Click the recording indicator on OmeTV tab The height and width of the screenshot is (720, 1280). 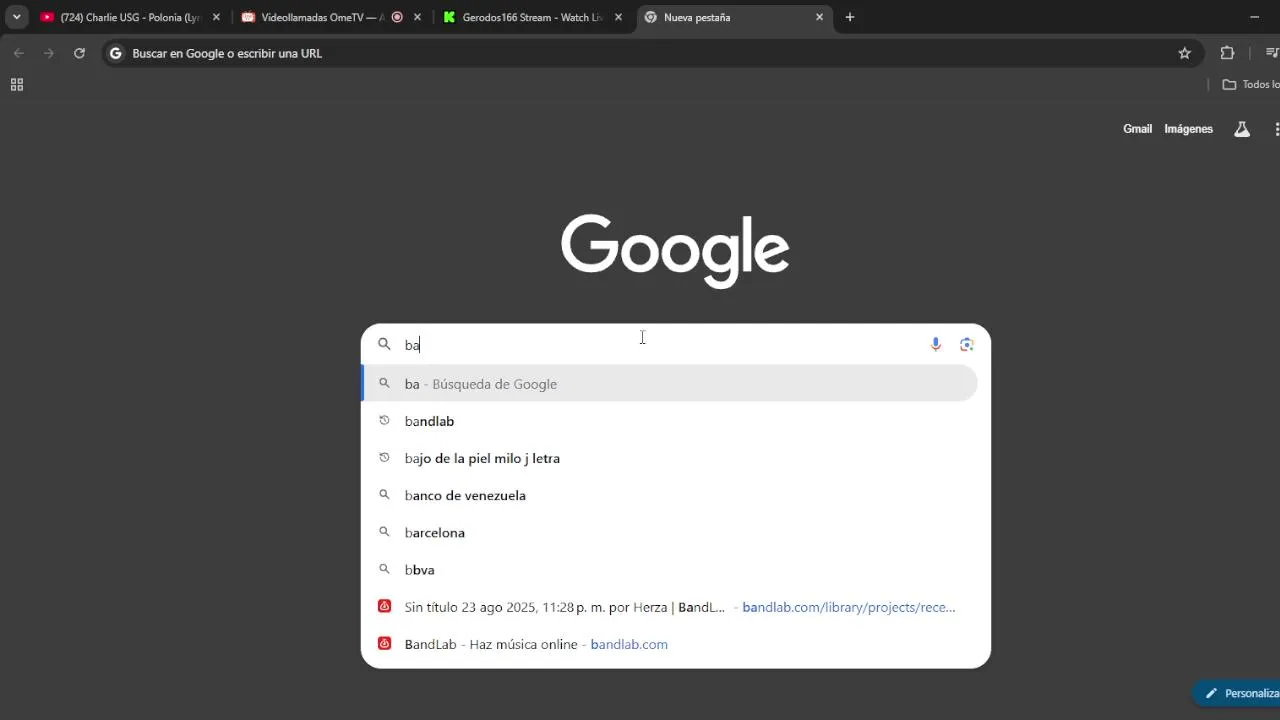397,17
